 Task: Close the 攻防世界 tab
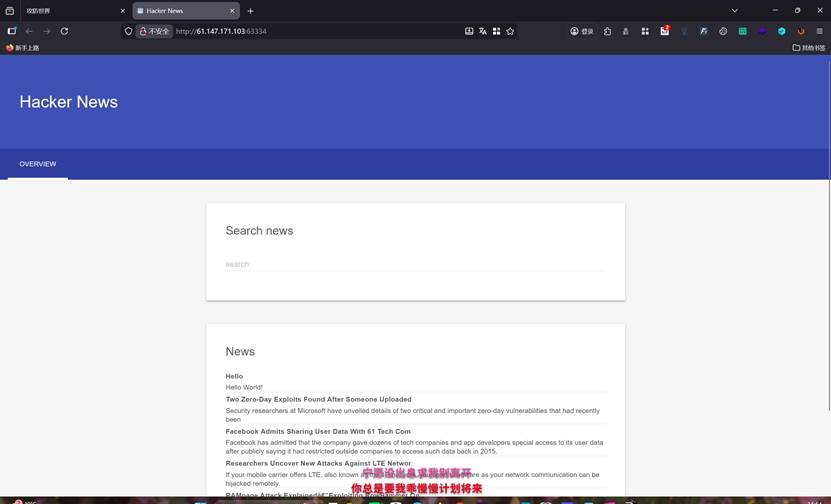point(122,11)
